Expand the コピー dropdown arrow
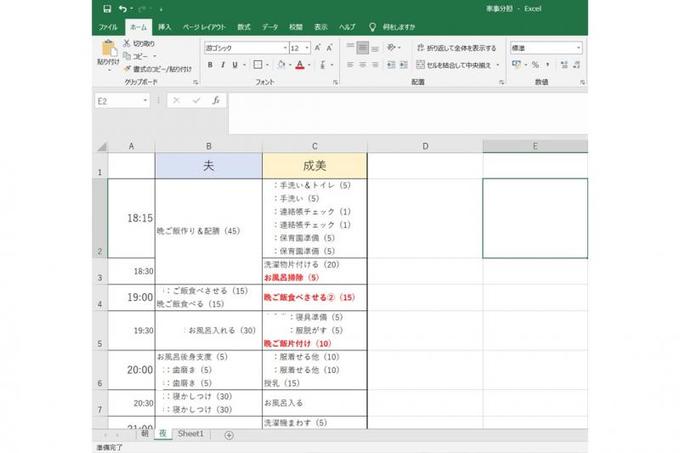The image size is (680, 453). pos(154,56)
